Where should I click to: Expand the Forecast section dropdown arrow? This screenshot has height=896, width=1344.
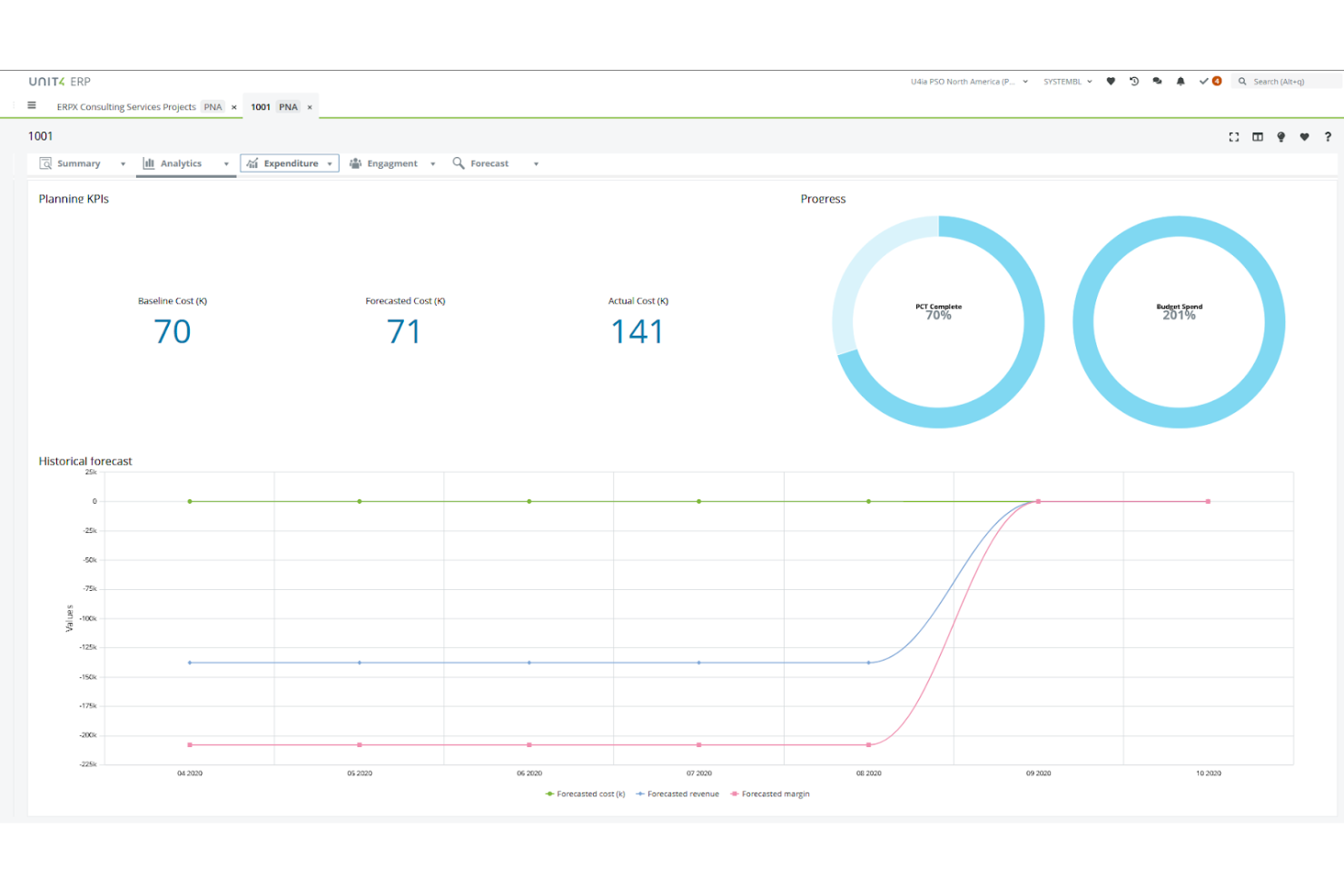[x=536, y=163]
